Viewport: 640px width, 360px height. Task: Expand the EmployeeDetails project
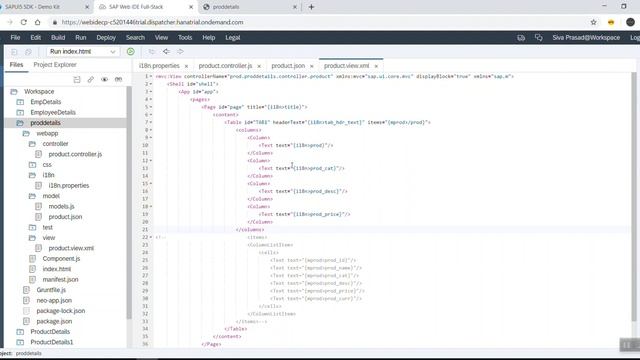click(20, 113)
